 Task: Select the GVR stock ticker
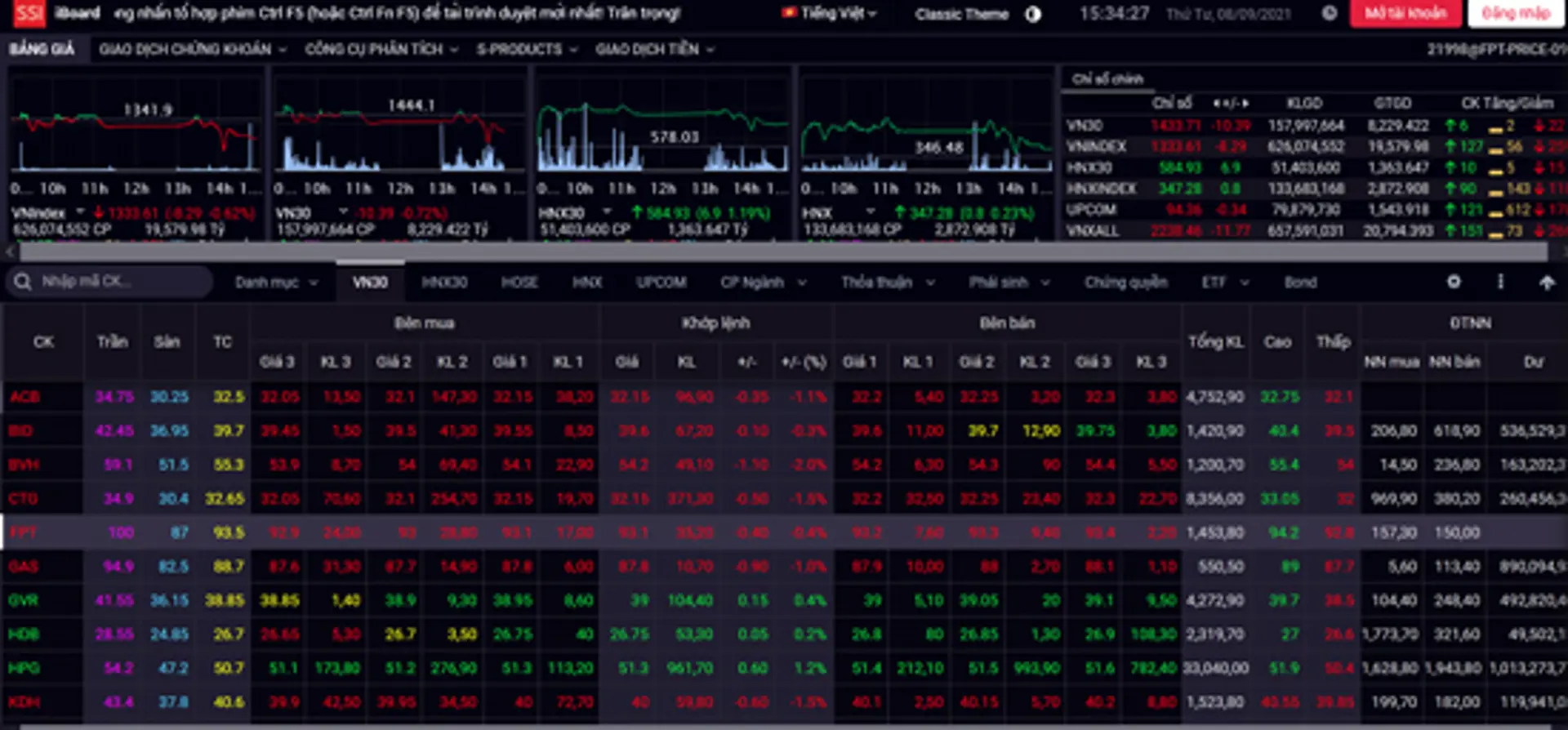pos(24,600)
